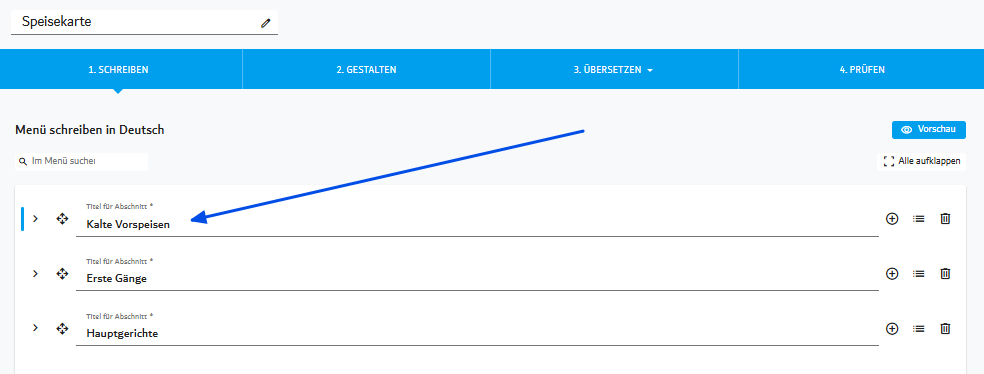Click the plus icon for Erste Gänge
The height and width of the screenshot is (374, 984).
[892, 274]
